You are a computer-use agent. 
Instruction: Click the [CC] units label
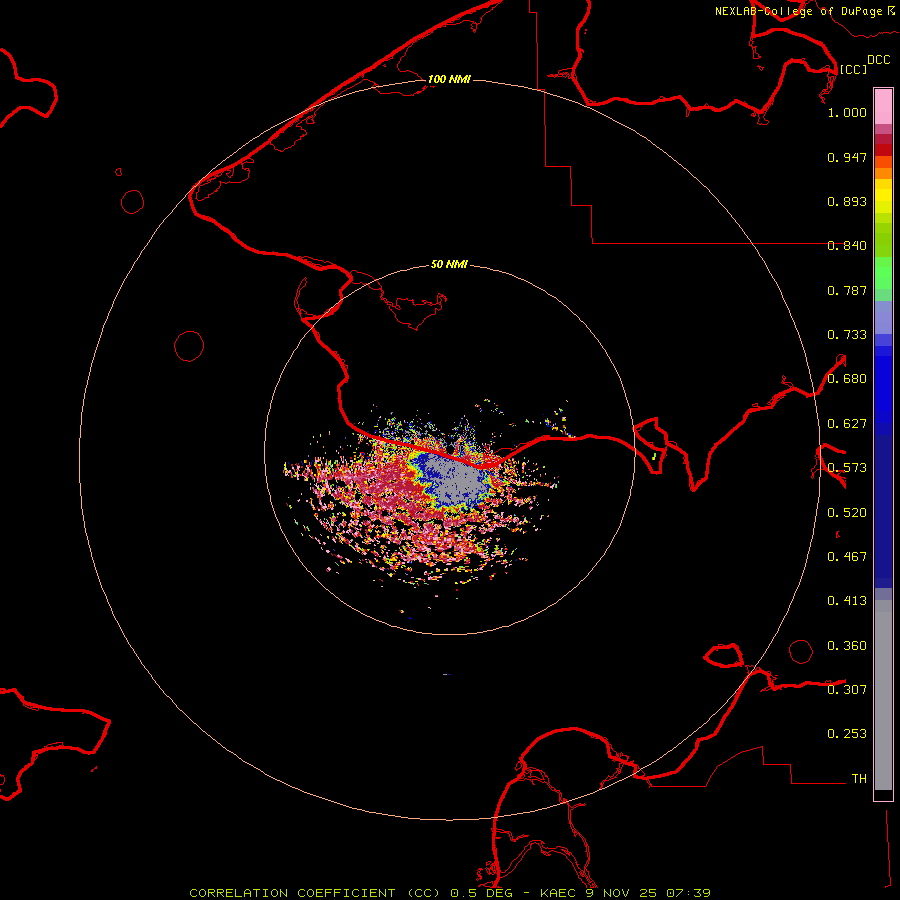(x=853, y=69)
